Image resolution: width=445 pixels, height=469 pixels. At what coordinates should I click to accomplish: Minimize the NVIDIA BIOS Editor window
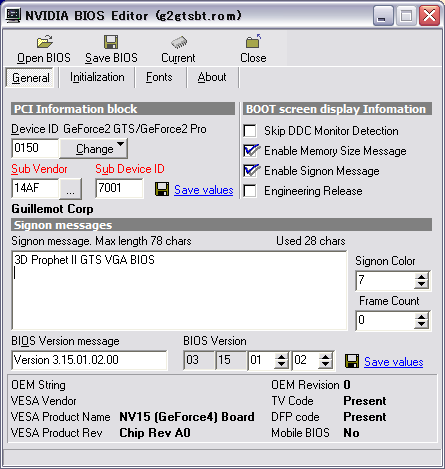tap(382, 16)
